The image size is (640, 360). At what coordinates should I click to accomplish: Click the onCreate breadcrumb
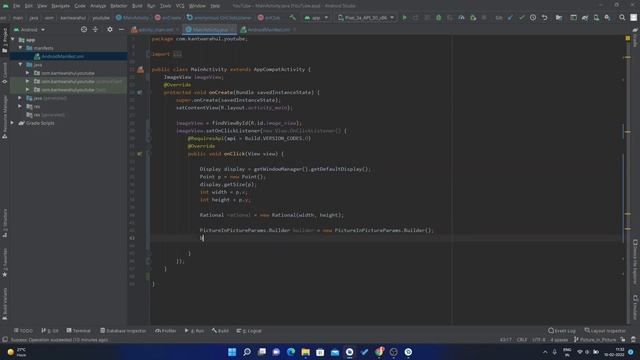[x=168, y=18]
